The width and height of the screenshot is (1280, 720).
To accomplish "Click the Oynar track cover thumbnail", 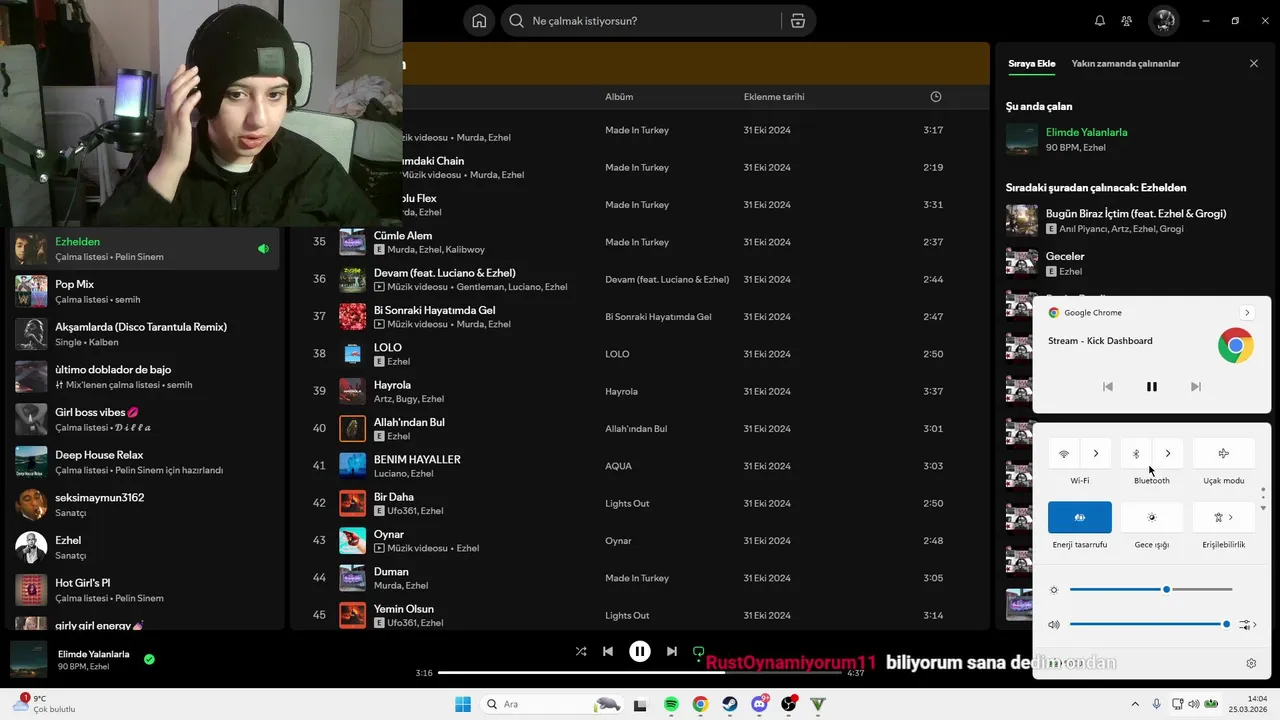I will click(x=352, y=541).
